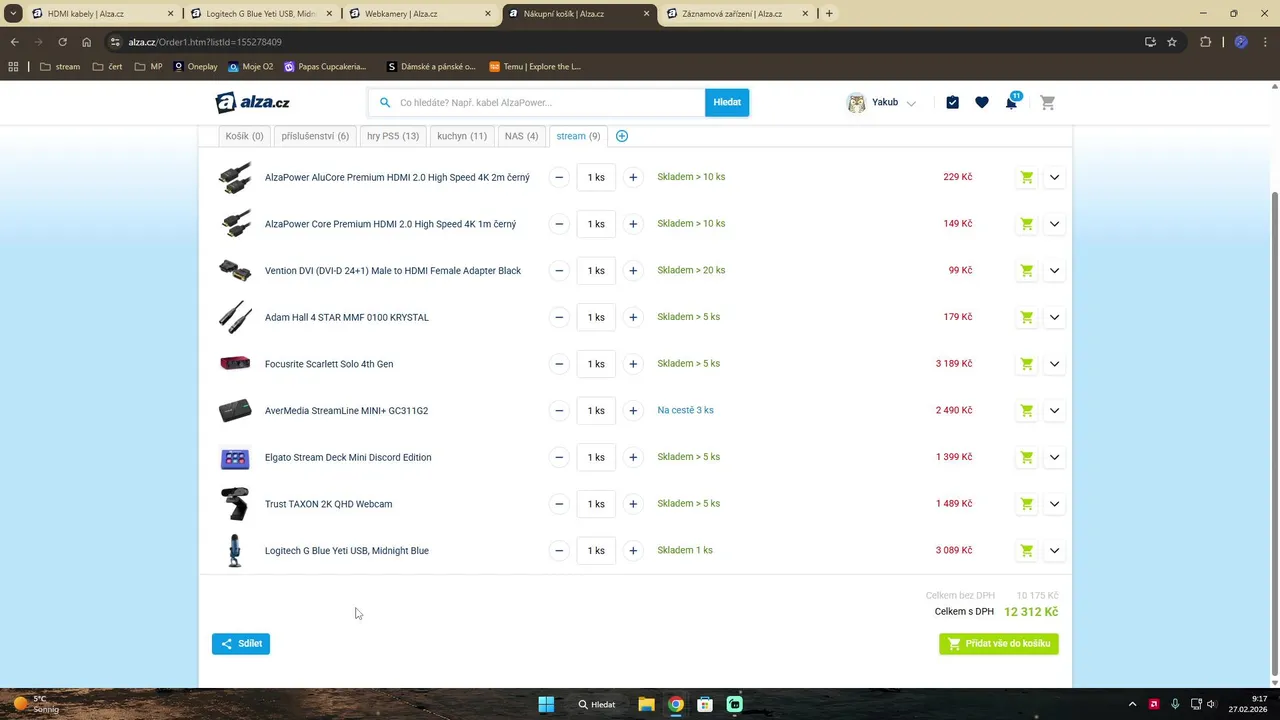This screenshot has height=720, width=1280.
Task: Add Trust TAXON webcam to cart
Action: click(1026, 504)
